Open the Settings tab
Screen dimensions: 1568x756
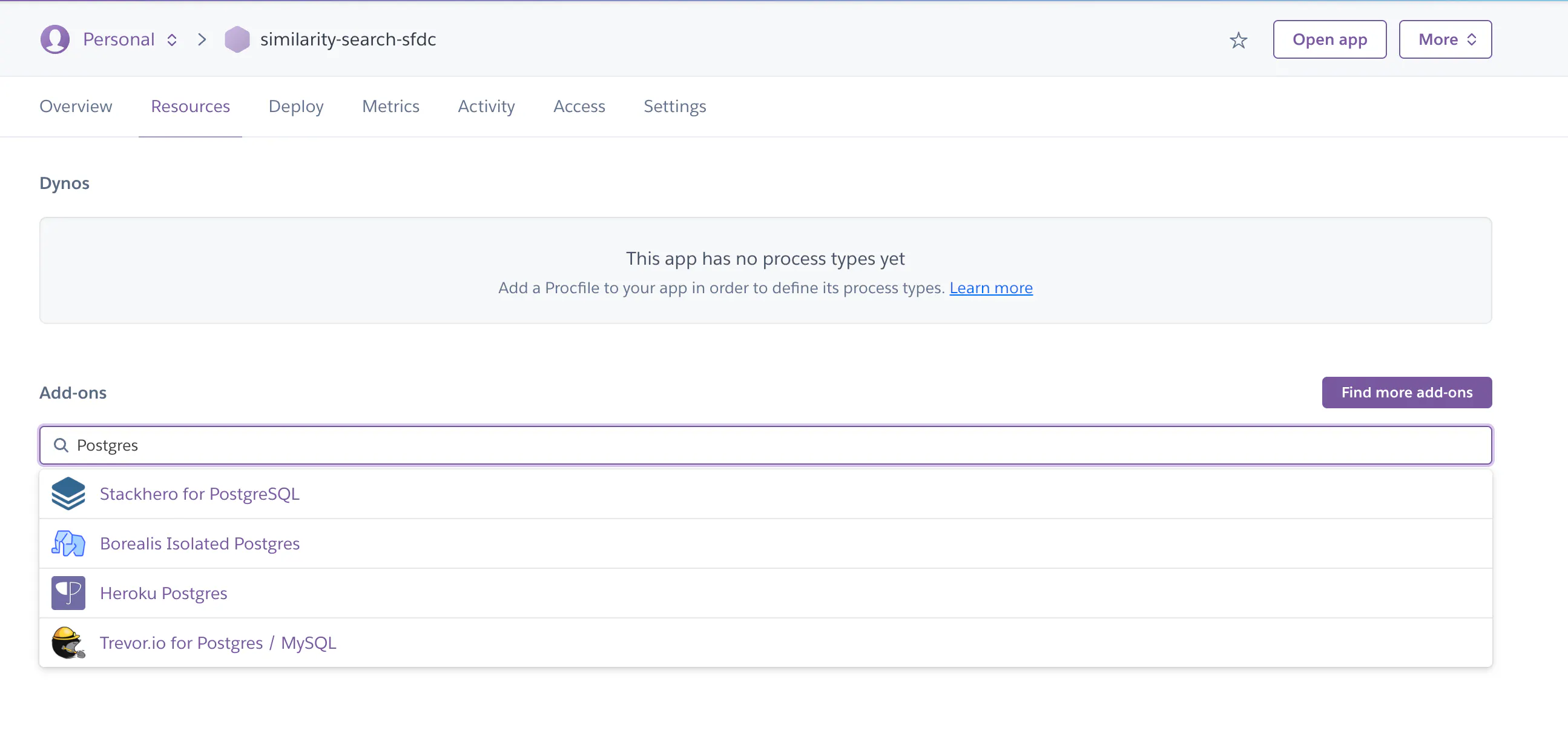click(674, 107)
